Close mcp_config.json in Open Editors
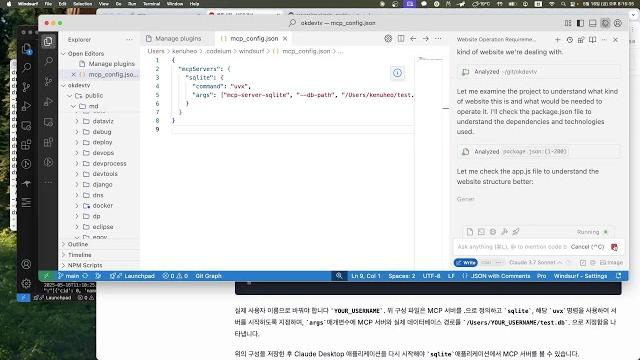This screenshot has height=360, width=640. point(73,75)
